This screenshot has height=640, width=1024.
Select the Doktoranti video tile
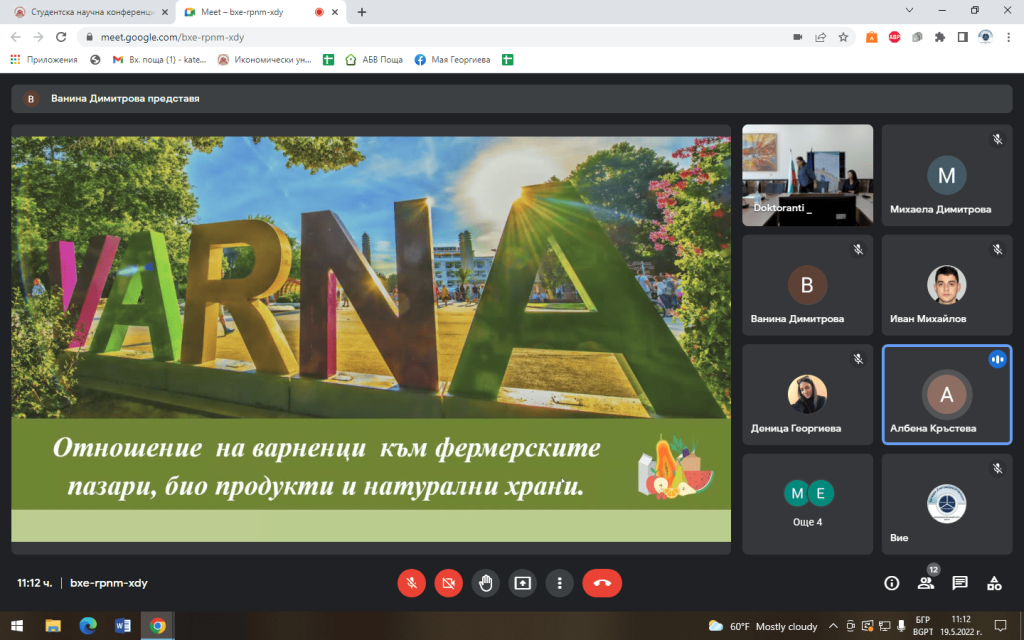tap(807, 175)
